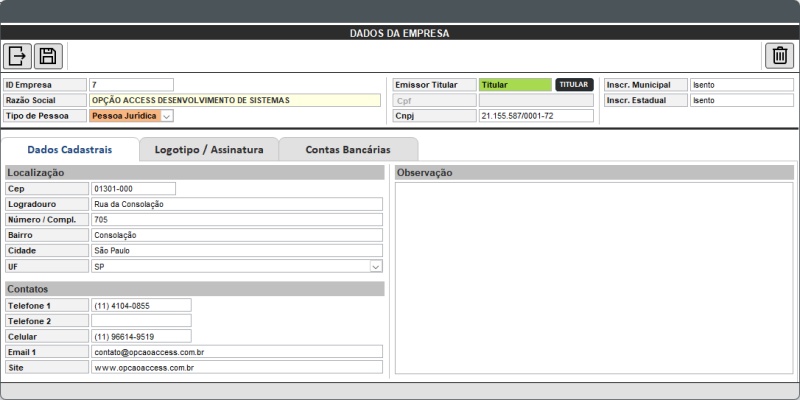Click the Cnpj number field
The image size is (800, 400).
click(x=535, y=116)
